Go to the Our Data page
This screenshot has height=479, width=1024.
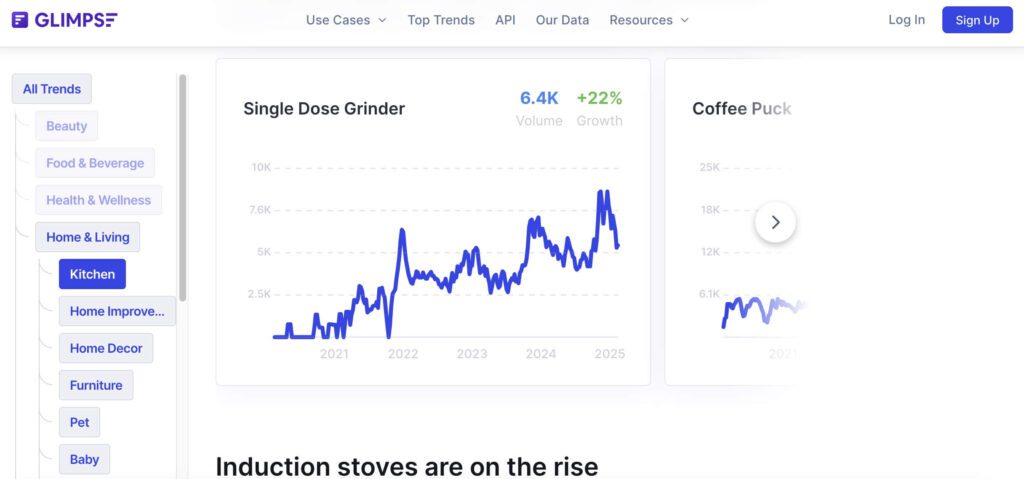pyautogui.click(x=562, y=20)
